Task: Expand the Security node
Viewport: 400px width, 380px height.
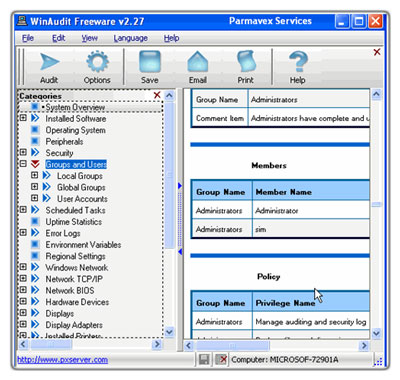Action: point(23,152)
